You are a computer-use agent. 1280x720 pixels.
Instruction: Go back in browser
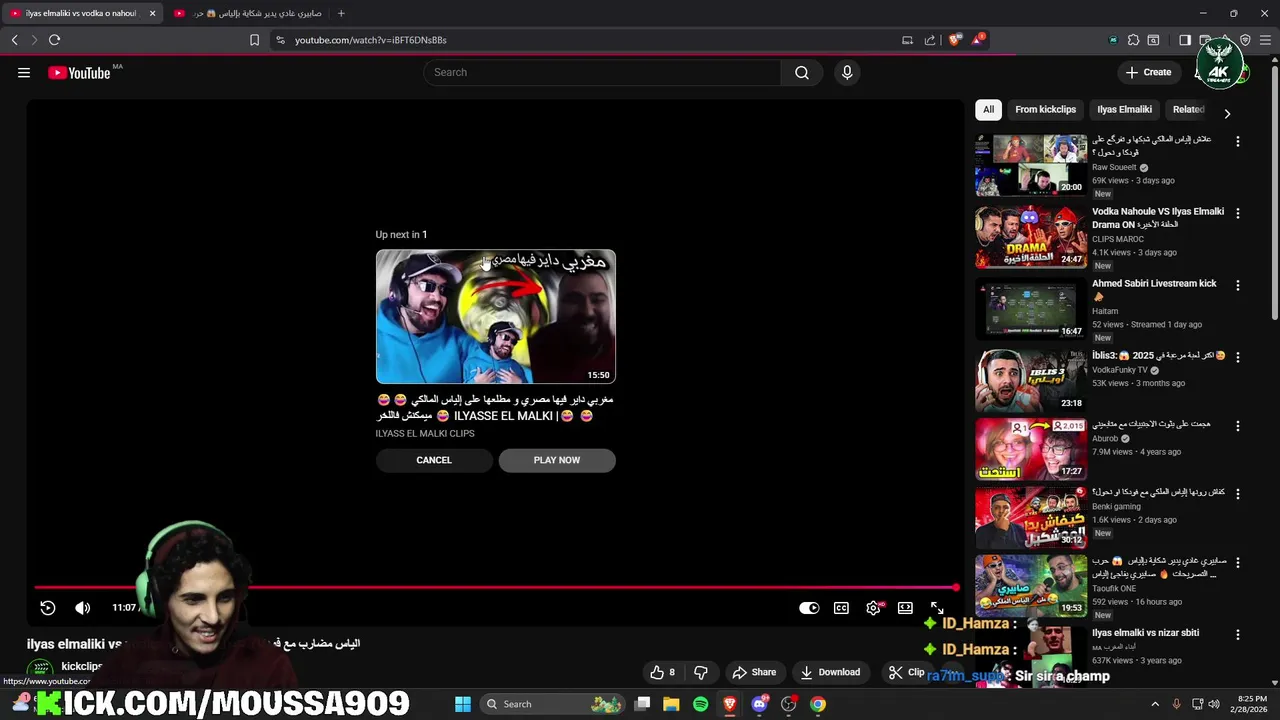[15, 40]
